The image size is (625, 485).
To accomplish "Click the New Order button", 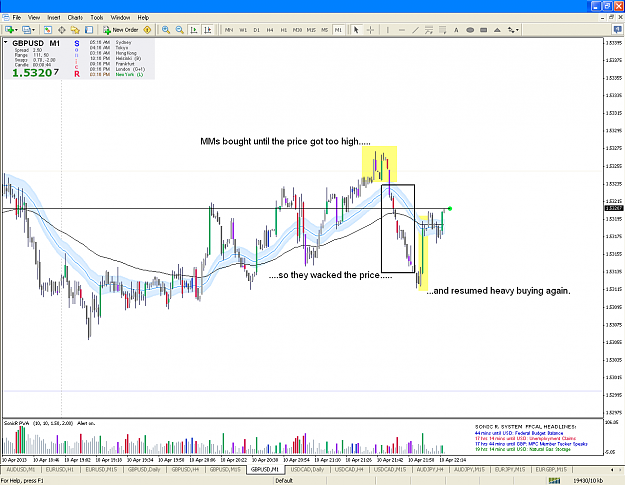I will pos(121,30).
